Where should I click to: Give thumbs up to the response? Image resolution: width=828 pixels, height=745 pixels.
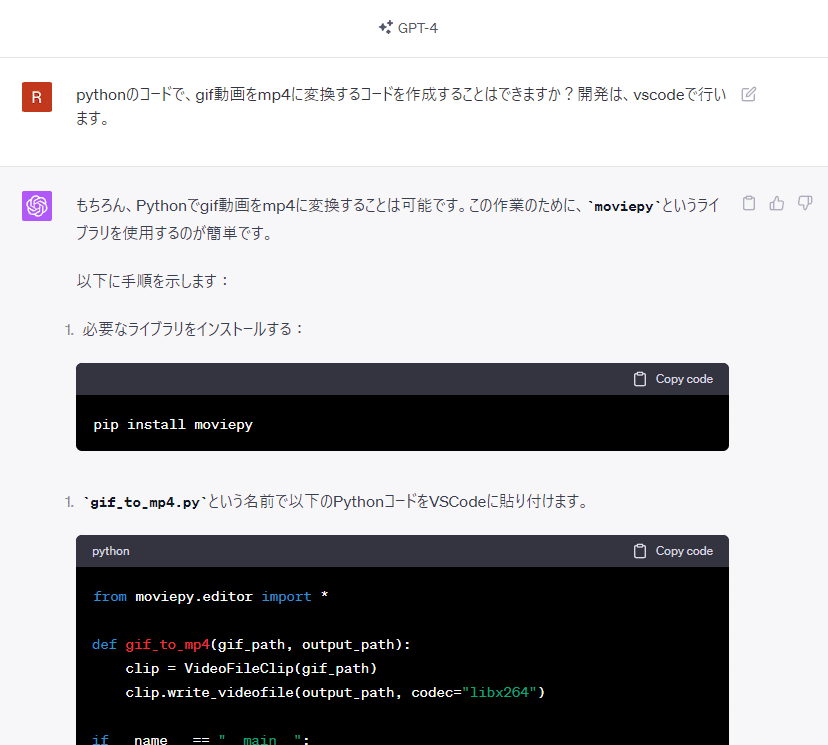(x=777, y=203)
